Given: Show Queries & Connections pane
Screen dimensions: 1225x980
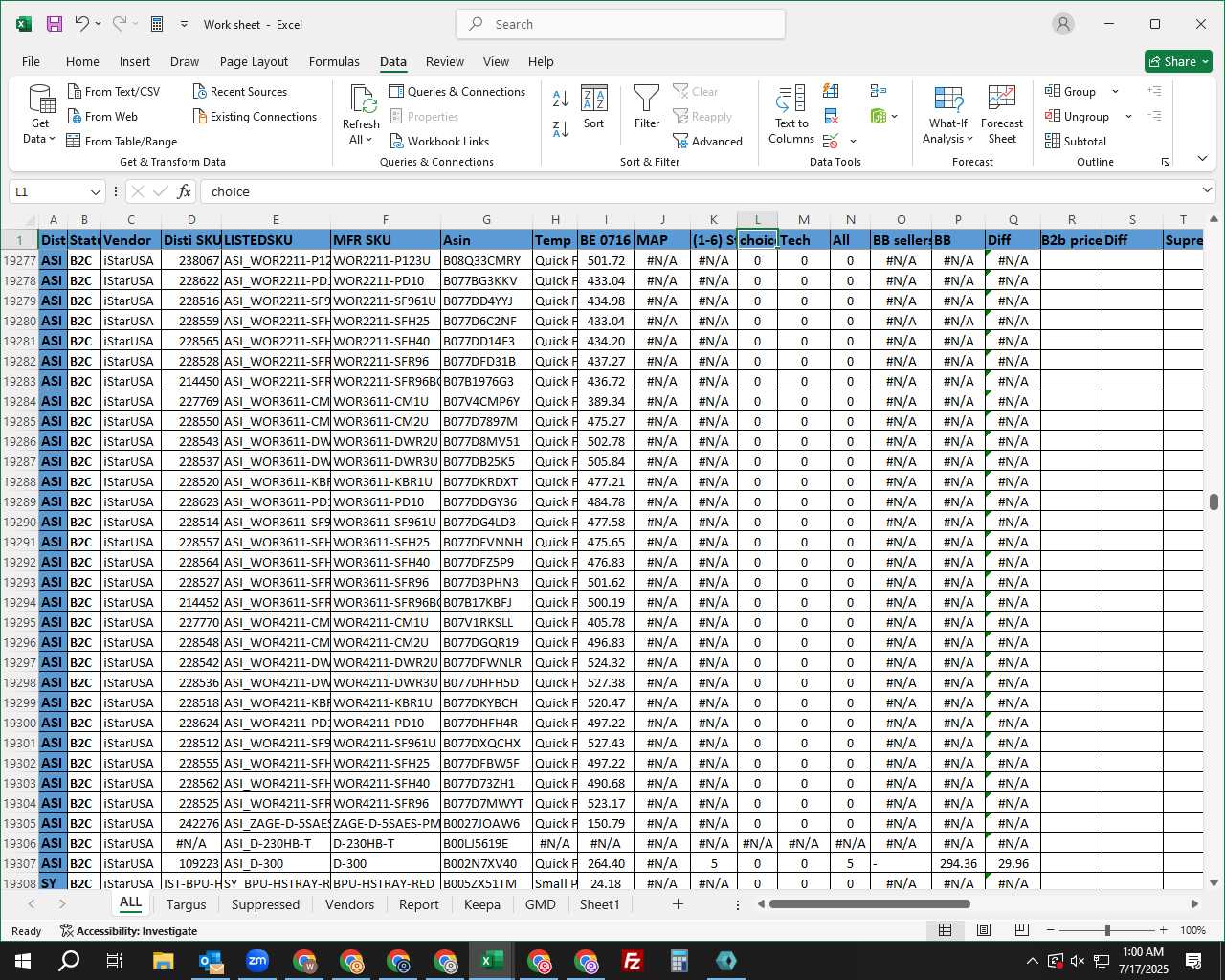Looking at the screenshot, I should [x=457, y=91].
